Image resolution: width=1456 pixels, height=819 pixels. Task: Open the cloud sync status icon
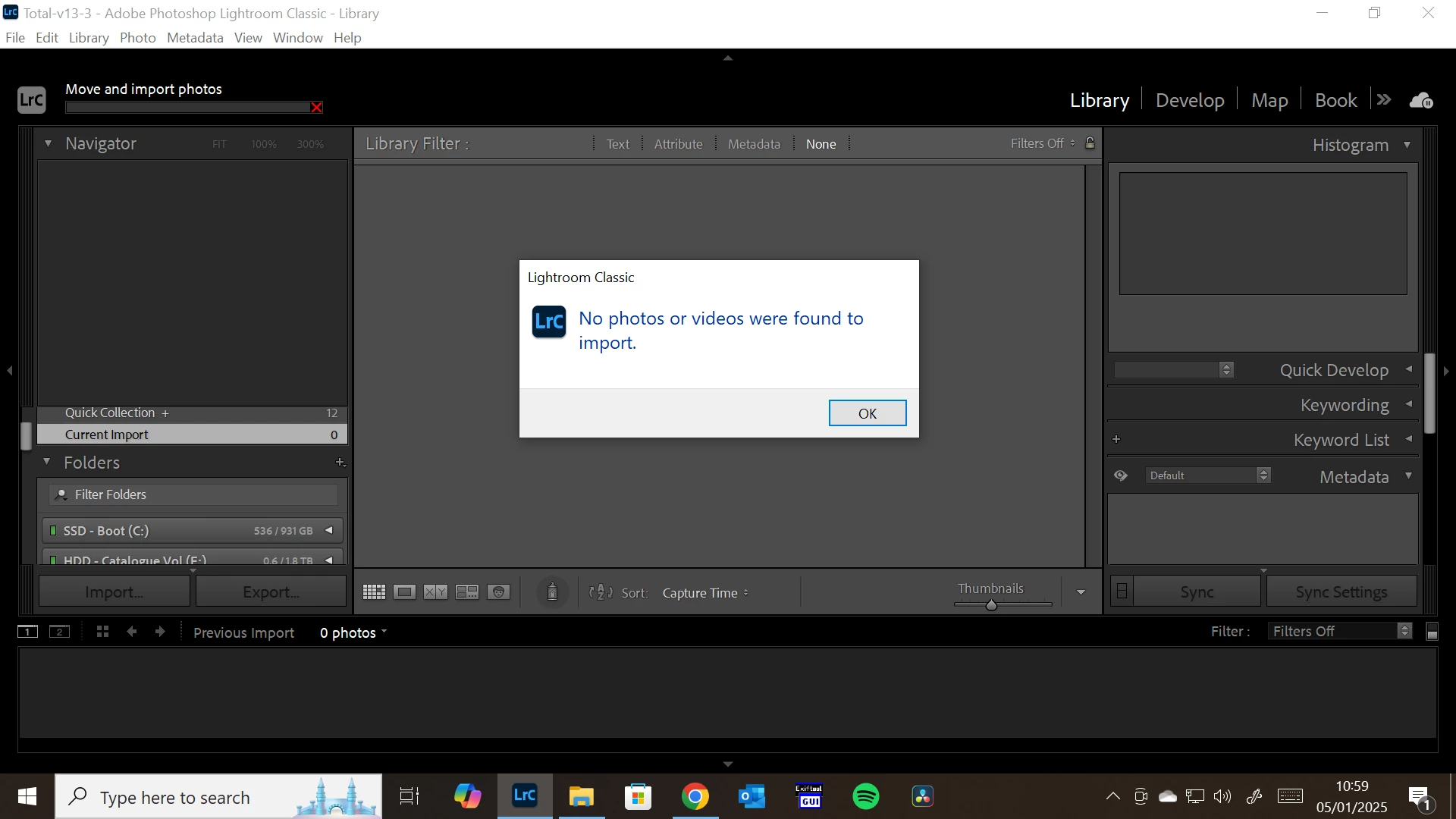tap(1421, 101)
